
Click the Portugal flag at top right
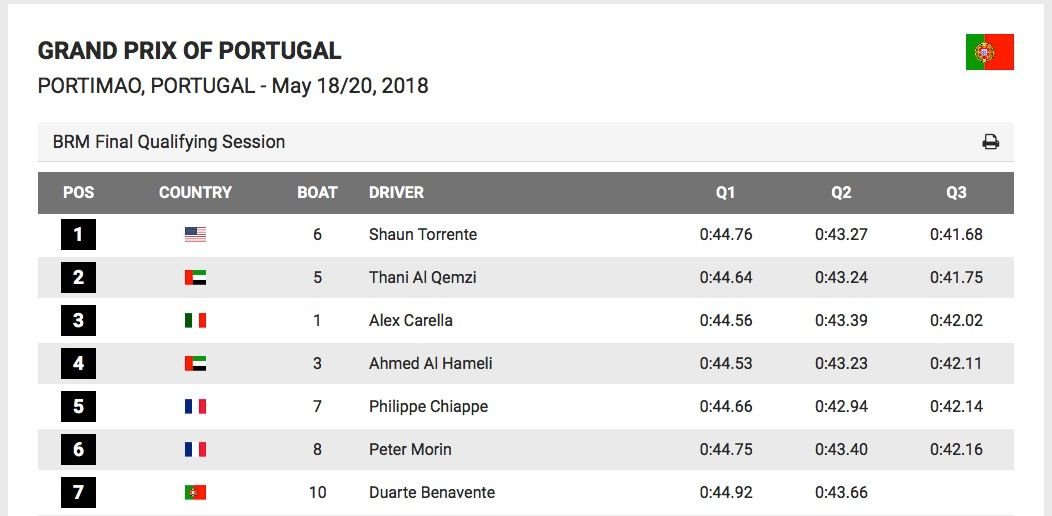point(990,52)
